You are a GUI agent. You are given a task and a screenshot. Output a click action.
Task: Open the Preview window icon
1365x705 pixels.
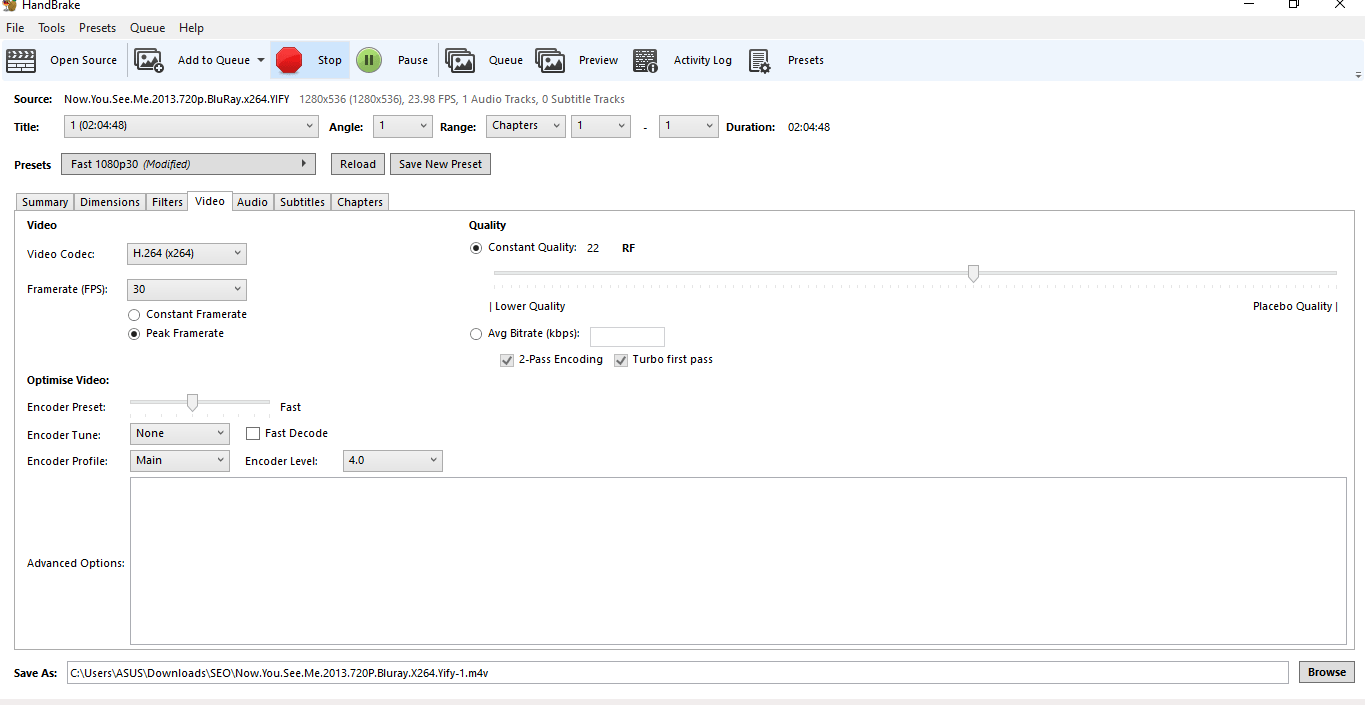tap(551, 60)
